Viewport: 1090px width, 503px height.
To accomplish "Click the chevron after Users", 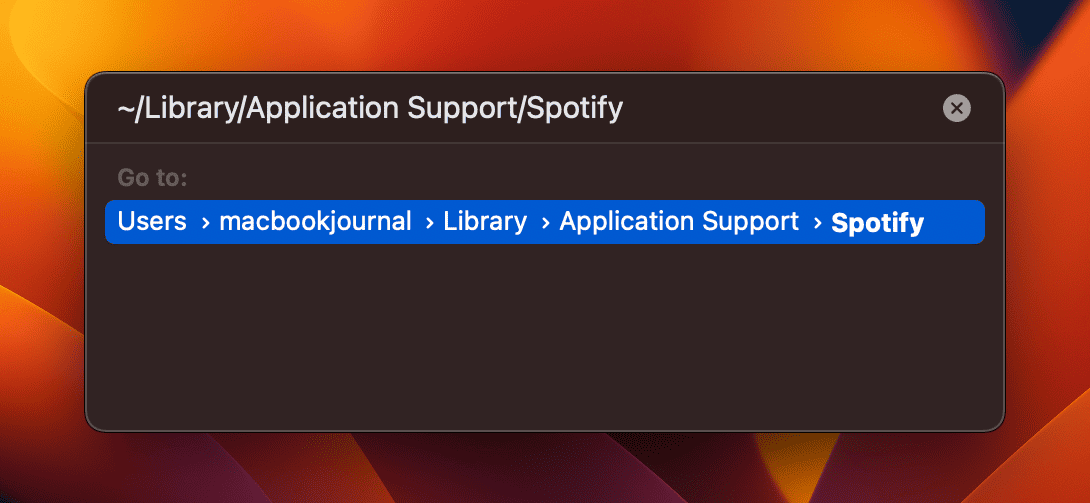I will 204,223.
